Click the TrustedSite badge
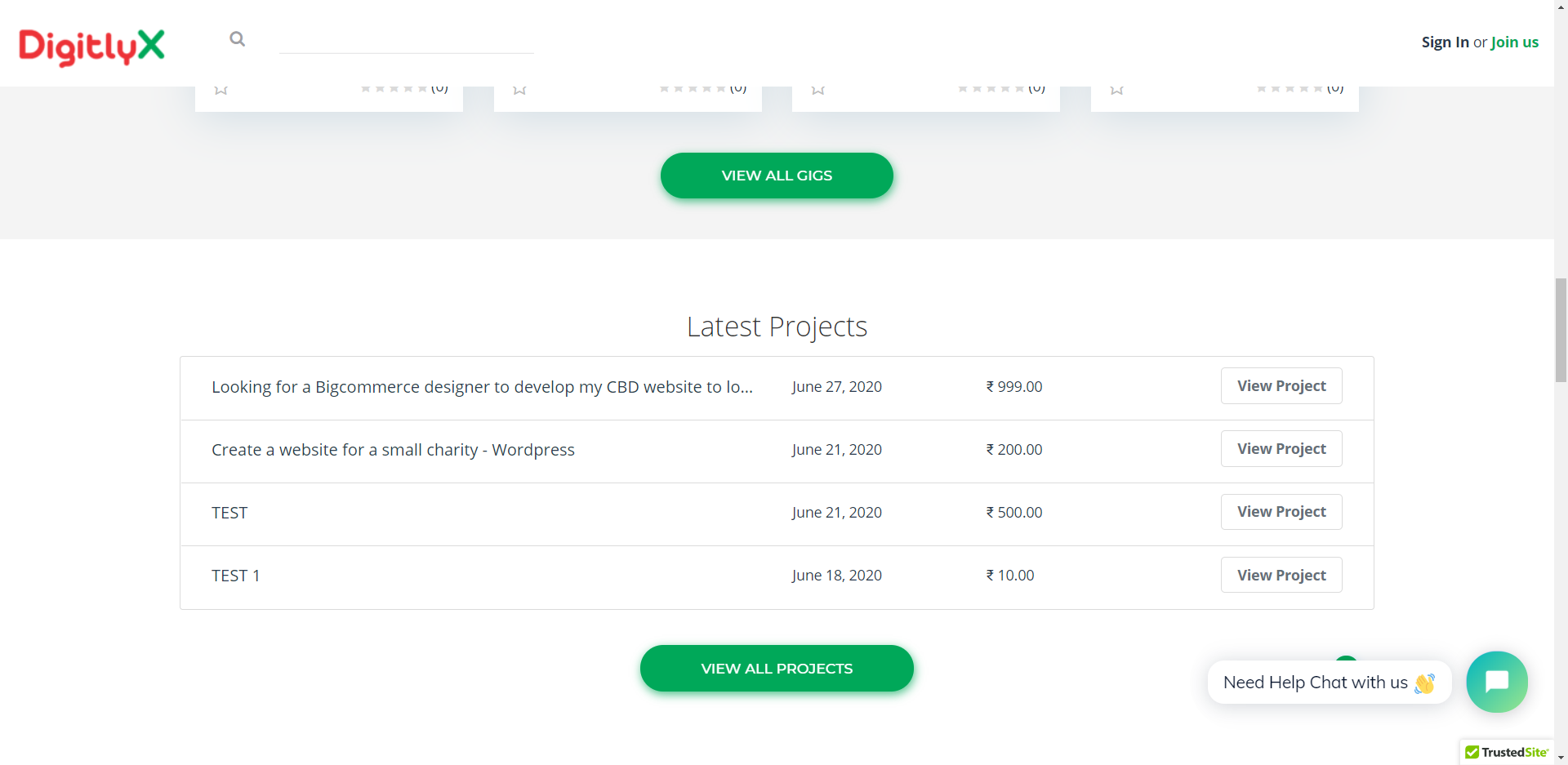 pos(1507,752)
